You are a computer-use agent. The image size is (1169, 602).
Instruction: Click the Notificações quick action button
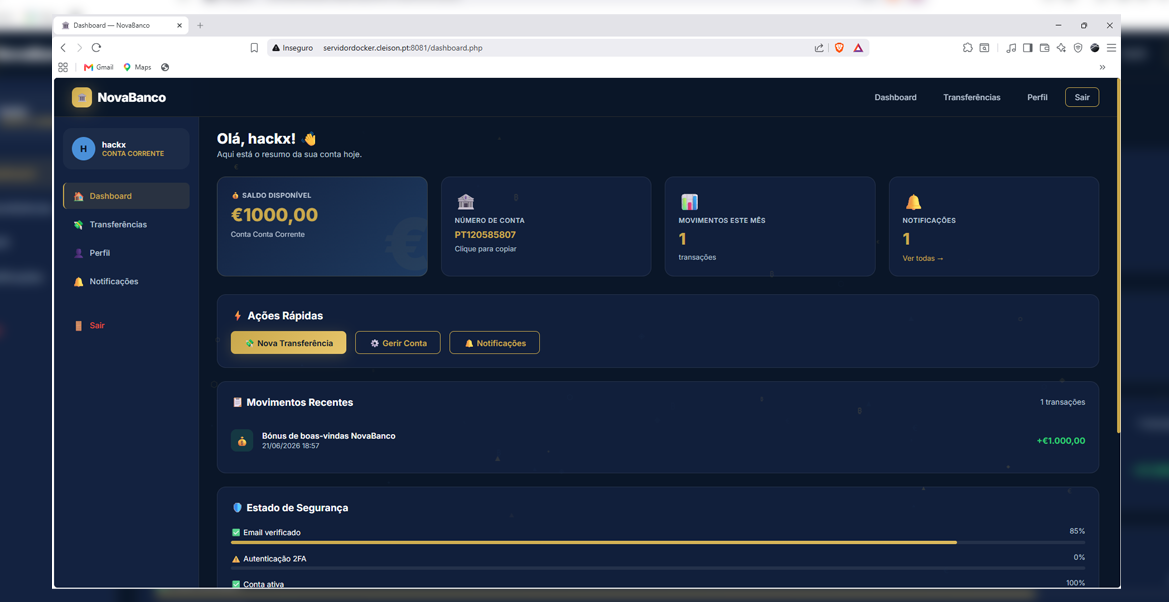494,342
